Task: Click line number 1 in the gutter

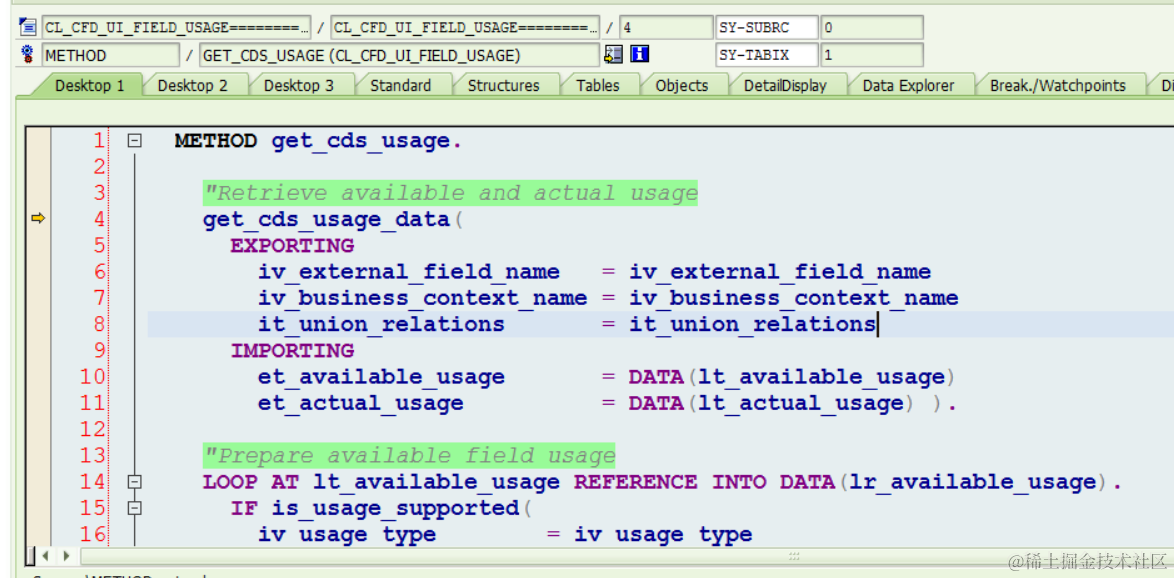Action: pos(98,140)
